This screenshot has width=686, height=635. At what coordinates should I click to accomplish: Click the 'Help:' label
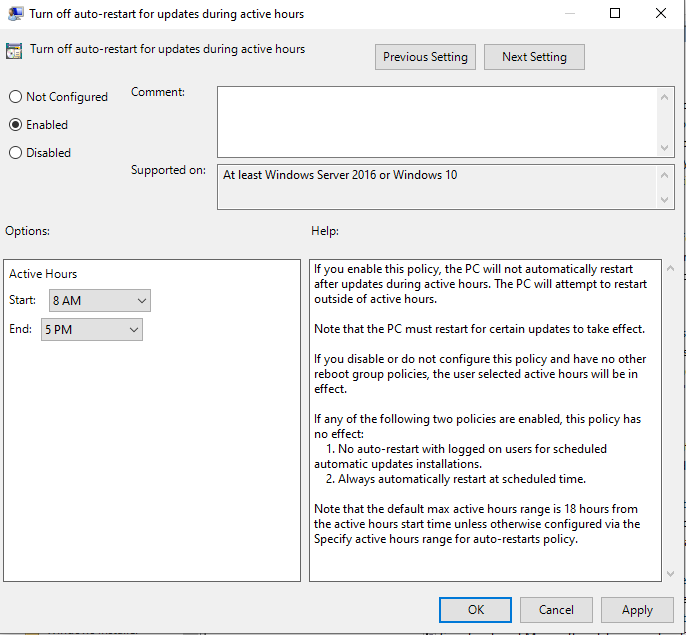tap(325, 231)
